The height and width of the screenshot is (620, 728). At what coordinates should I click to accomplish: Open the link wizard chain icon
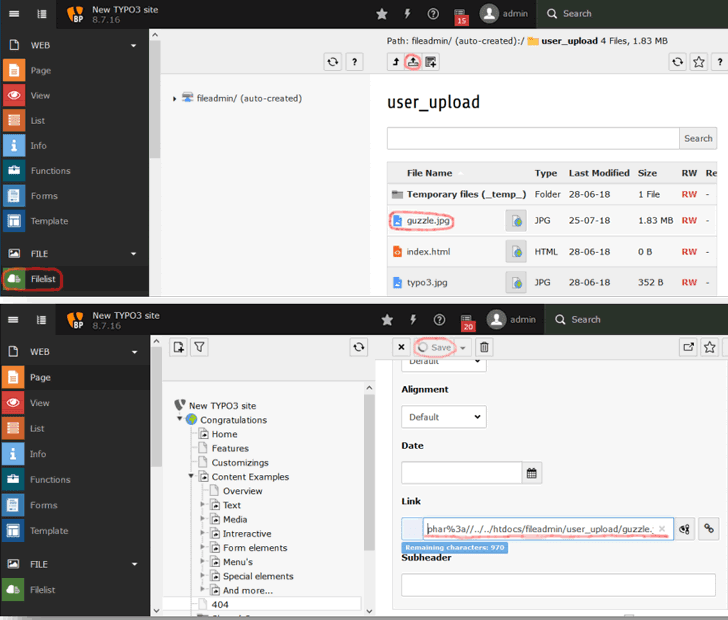point(708,529)
